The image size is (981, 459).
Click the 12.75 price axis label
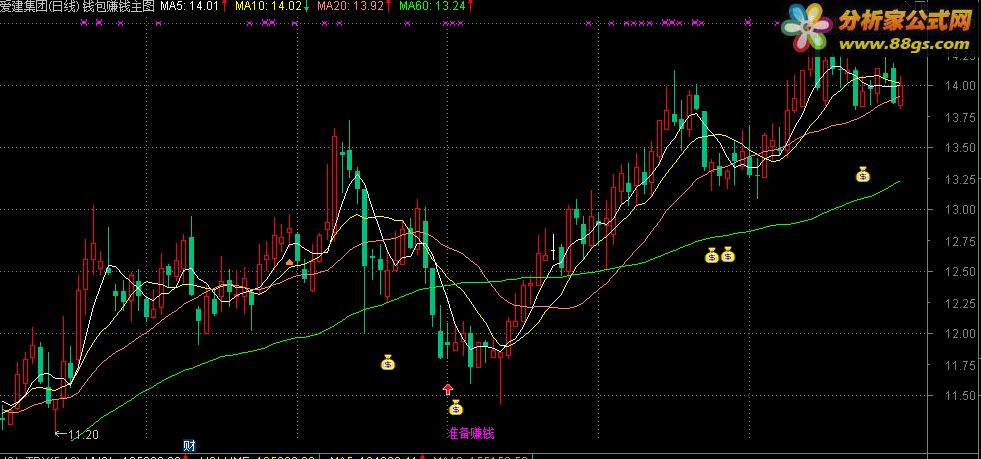(958, 241)
